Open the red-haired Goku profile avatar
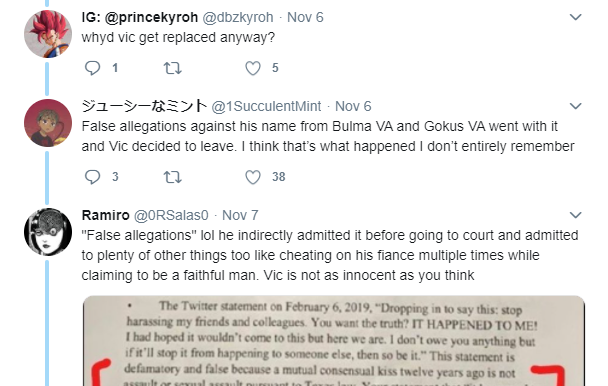 (x=48, y=34)
